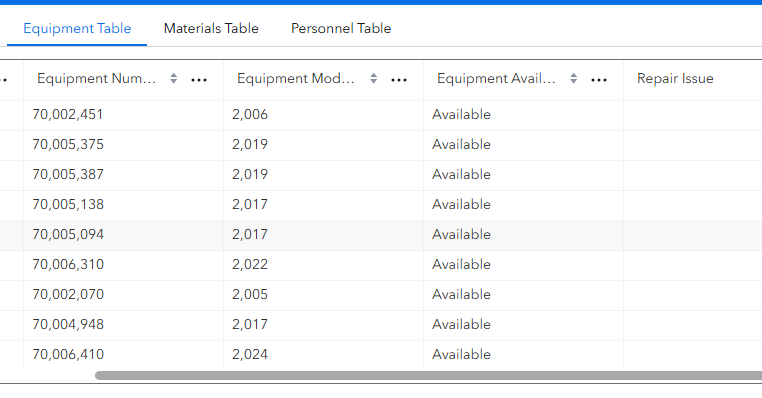Click the Equipment Avail… column header text
This screenshot has width=762, height=398.
[x=496, y=79]
